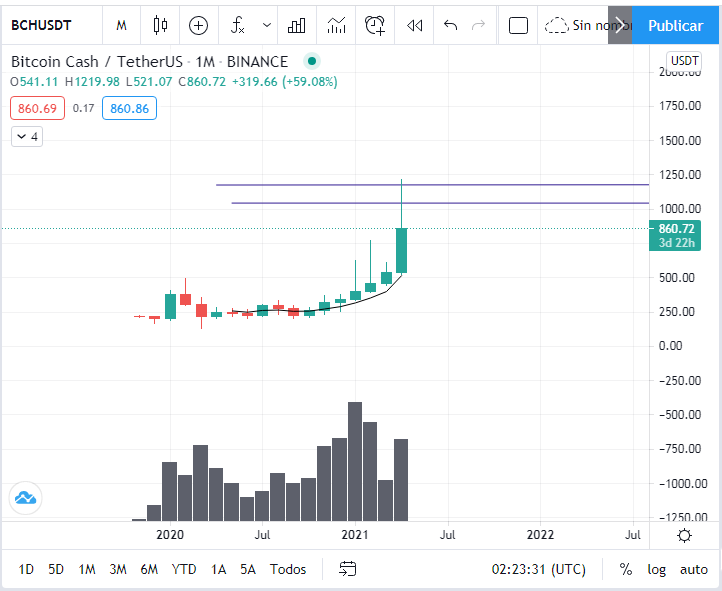Click the Publicar button
This screenshot has height=591, width=722.
pos(675,25)
